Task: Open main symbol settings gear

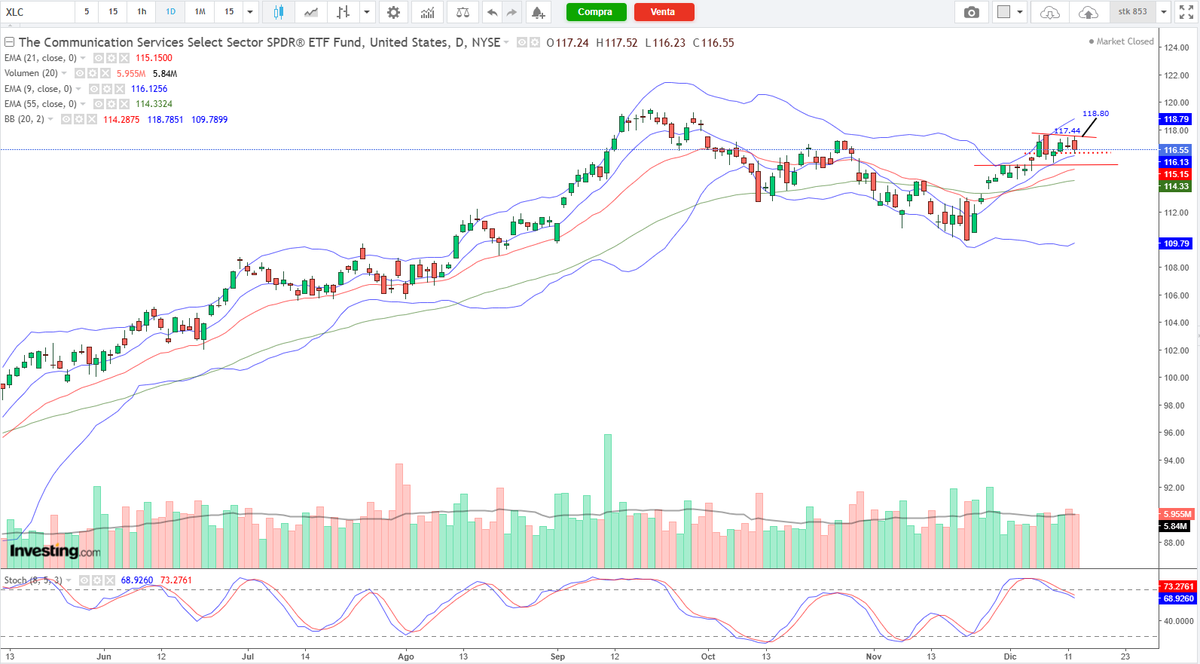Action: (x=535, y=42)
